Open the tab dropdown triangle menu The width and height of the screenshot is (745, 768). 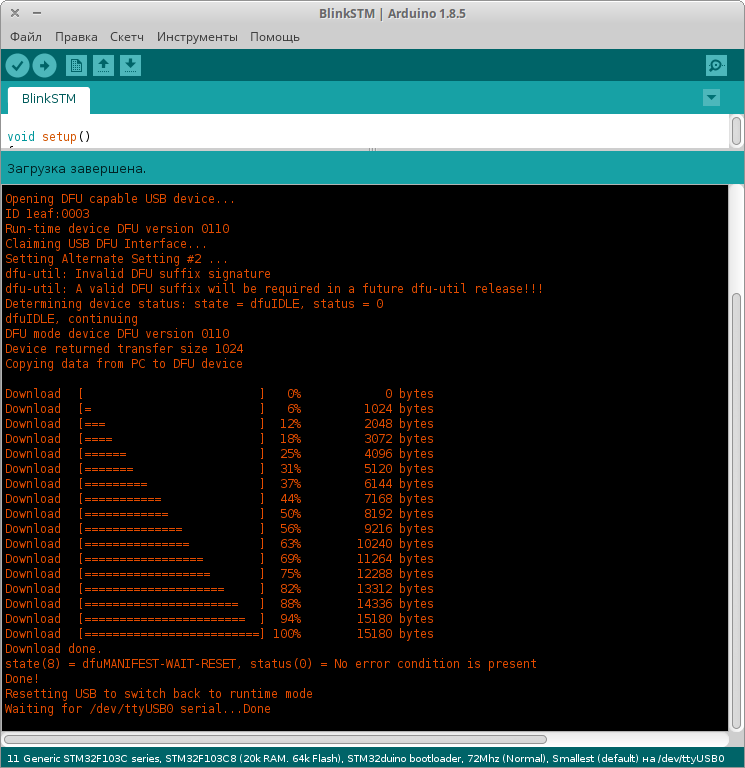(711, 97)
